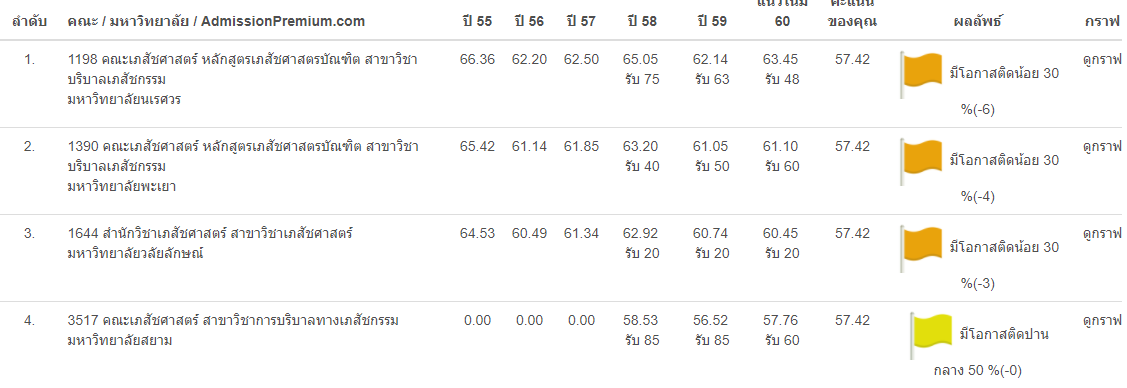Click the 57.76 trend score for Siam University
Image resolution: width=1127 pixels, height=388 pixels.
781,320
